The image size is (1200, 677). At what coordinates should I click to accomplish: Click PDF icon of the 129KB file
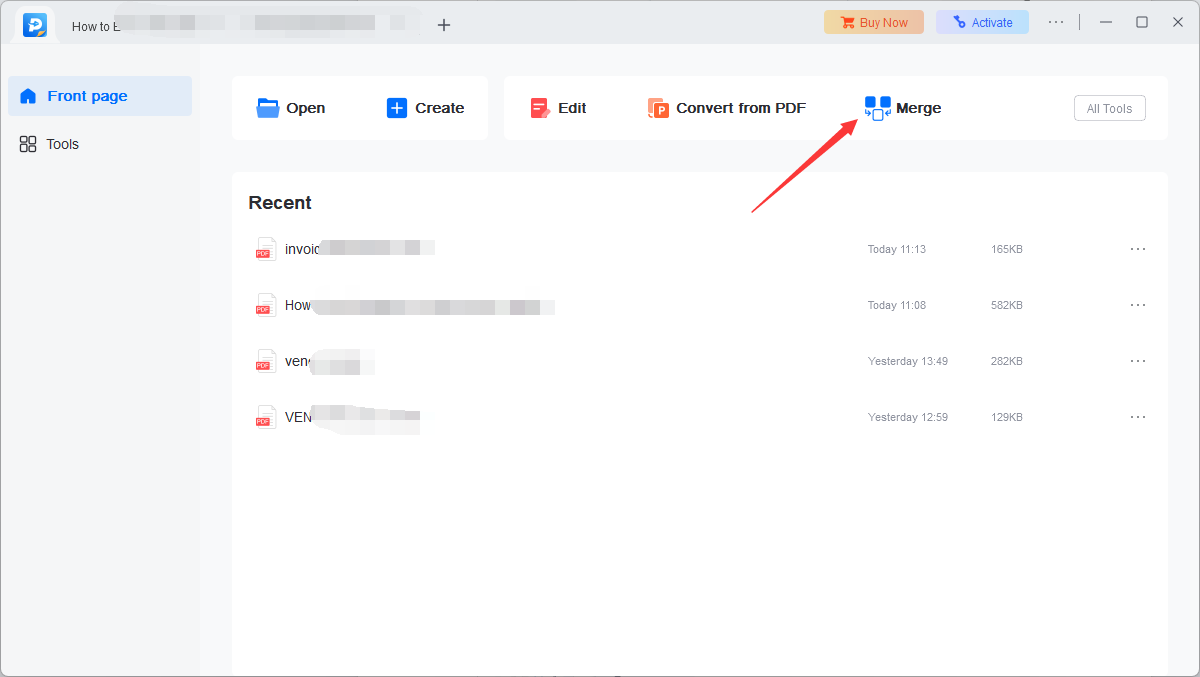265,417
